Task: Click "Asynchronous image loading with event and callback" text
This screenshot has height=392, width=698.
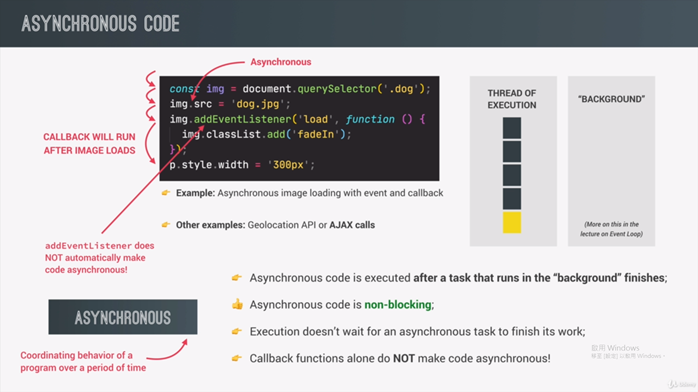Action: point(330,193)
